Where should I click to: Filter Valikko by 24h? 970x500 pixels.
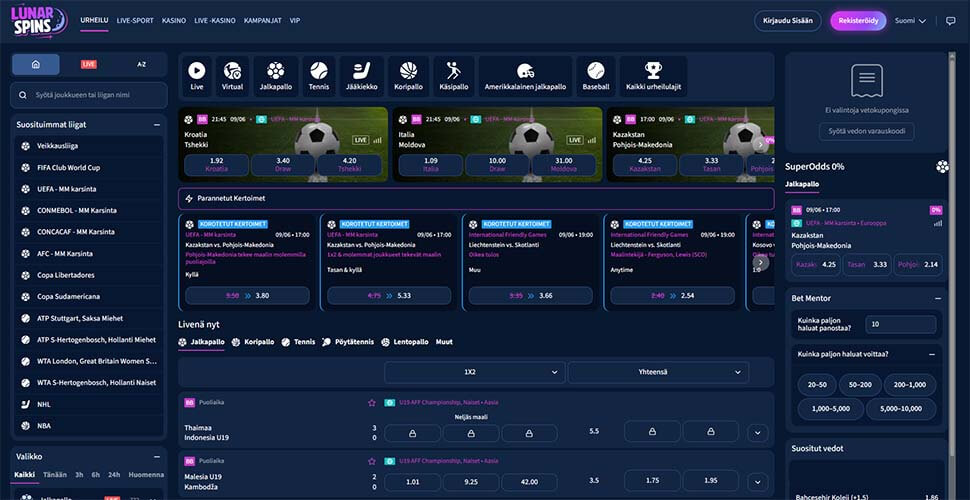[114, 475]
